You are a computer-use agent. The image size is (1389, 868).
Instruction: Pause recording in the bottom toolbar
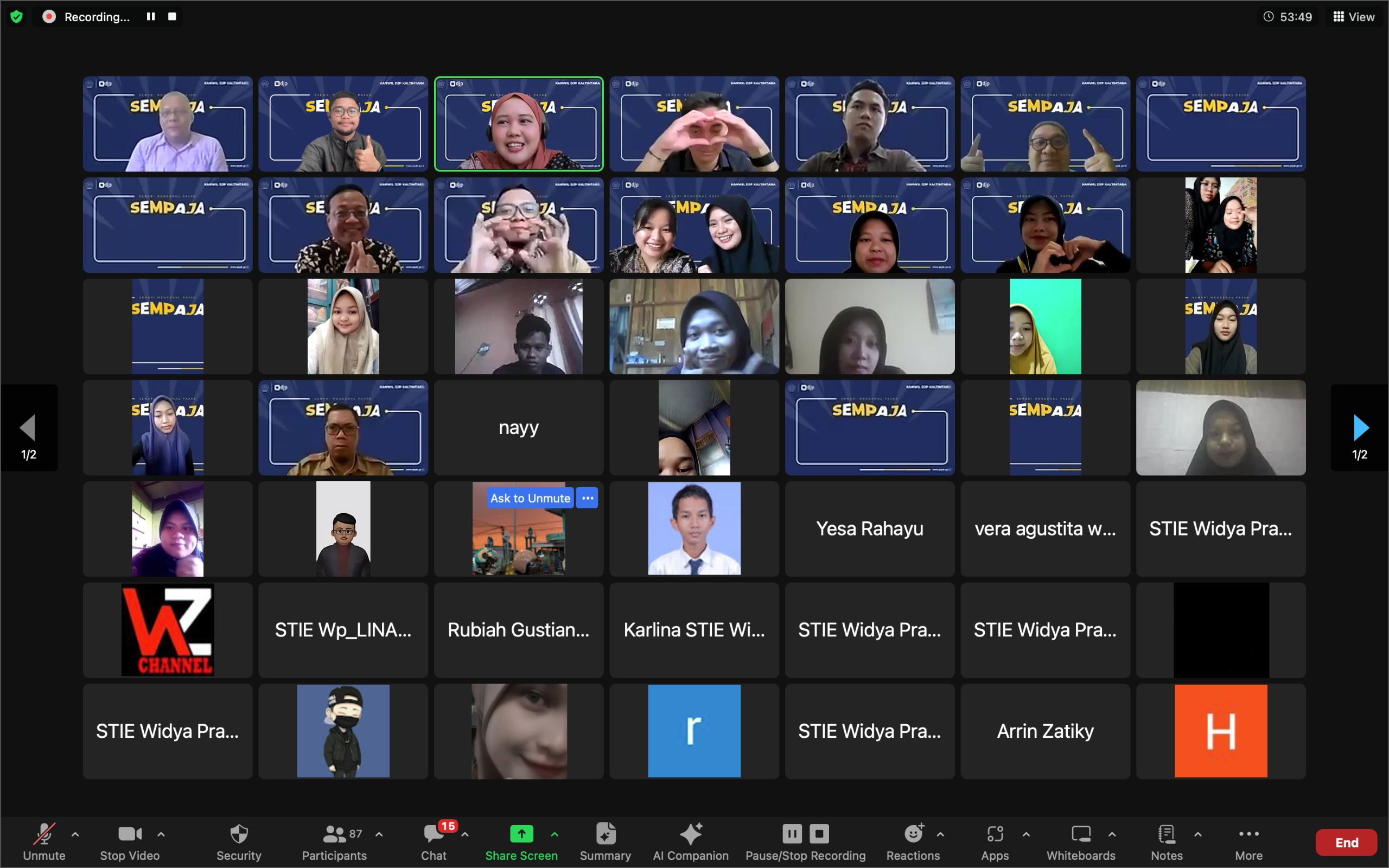[792, 833]
